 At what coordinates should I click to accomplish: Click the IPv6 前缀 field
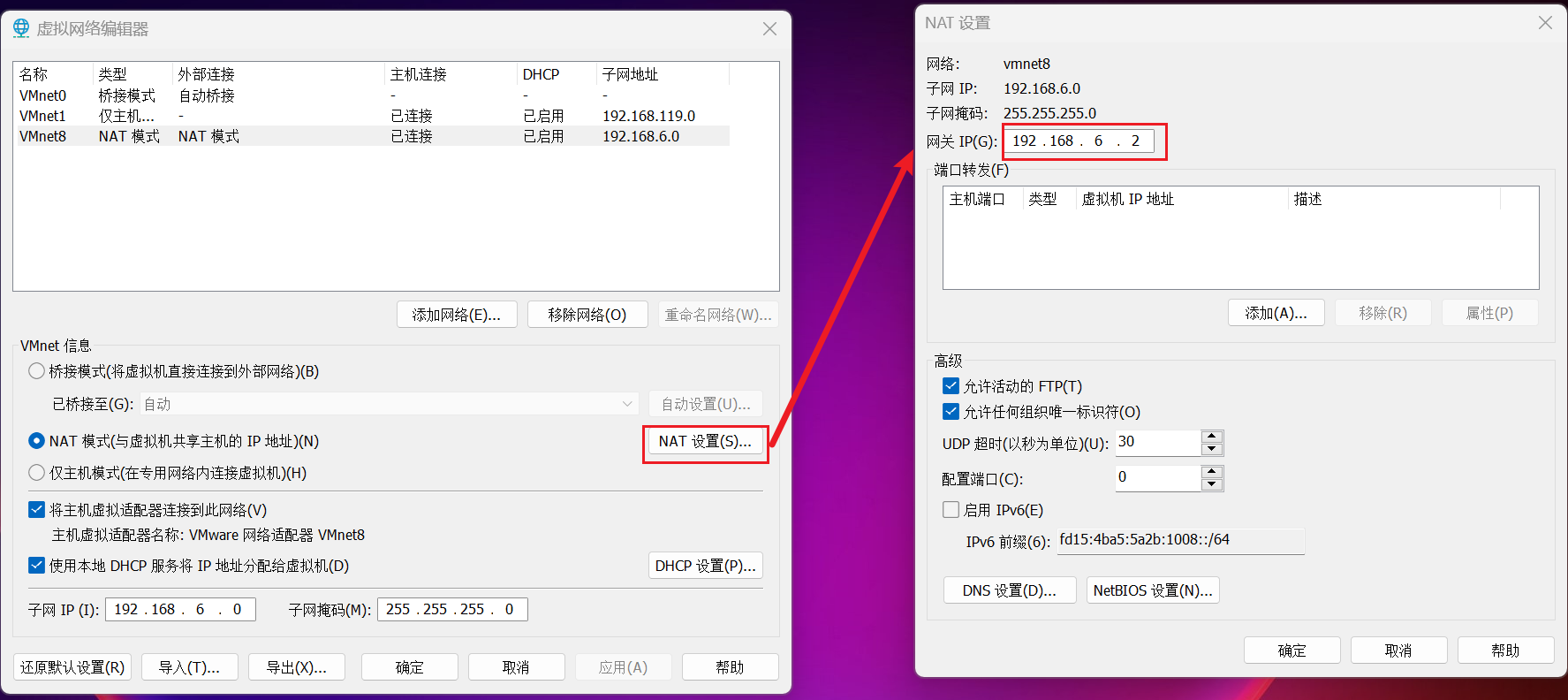click(1180, 541)
